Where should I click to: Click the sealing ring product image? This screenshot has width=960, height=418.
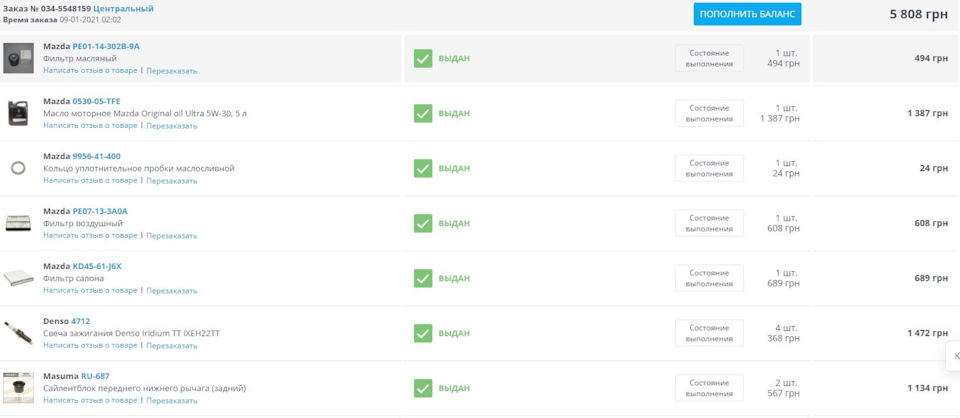[x=18, y=168]
